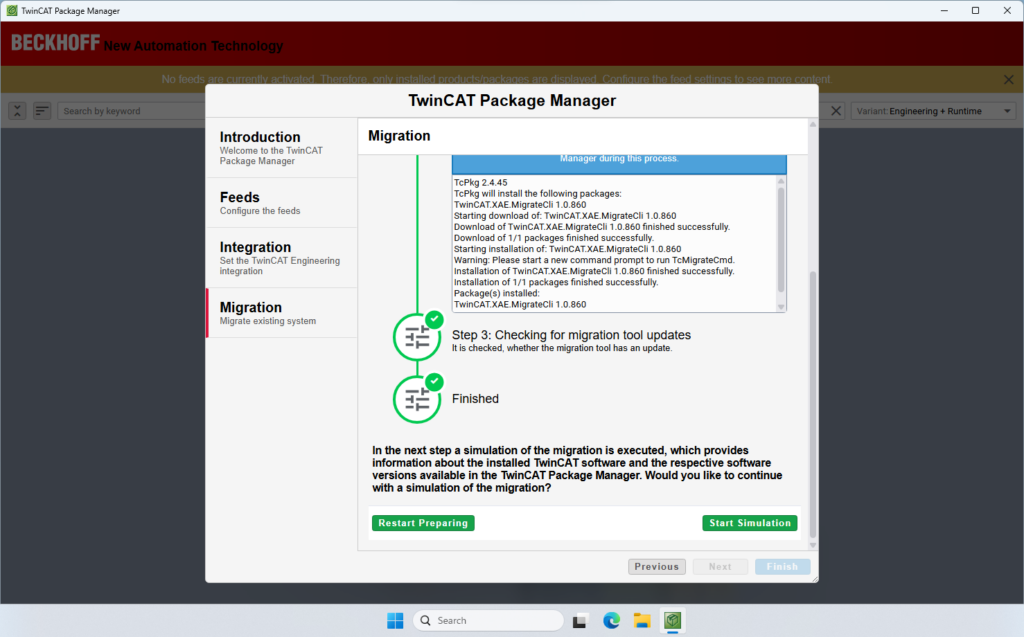Image resolution: width=1024 pixels, height=637 pixels.
Task: Click the Migration page scrollbar thumb
Action: [x=813, y=404]
